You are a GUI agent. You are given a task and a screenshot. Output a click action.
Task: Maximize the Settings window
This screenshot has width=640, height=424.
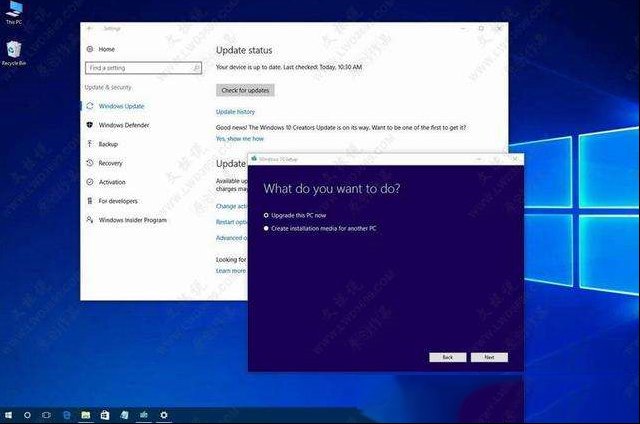click(481, 28)
